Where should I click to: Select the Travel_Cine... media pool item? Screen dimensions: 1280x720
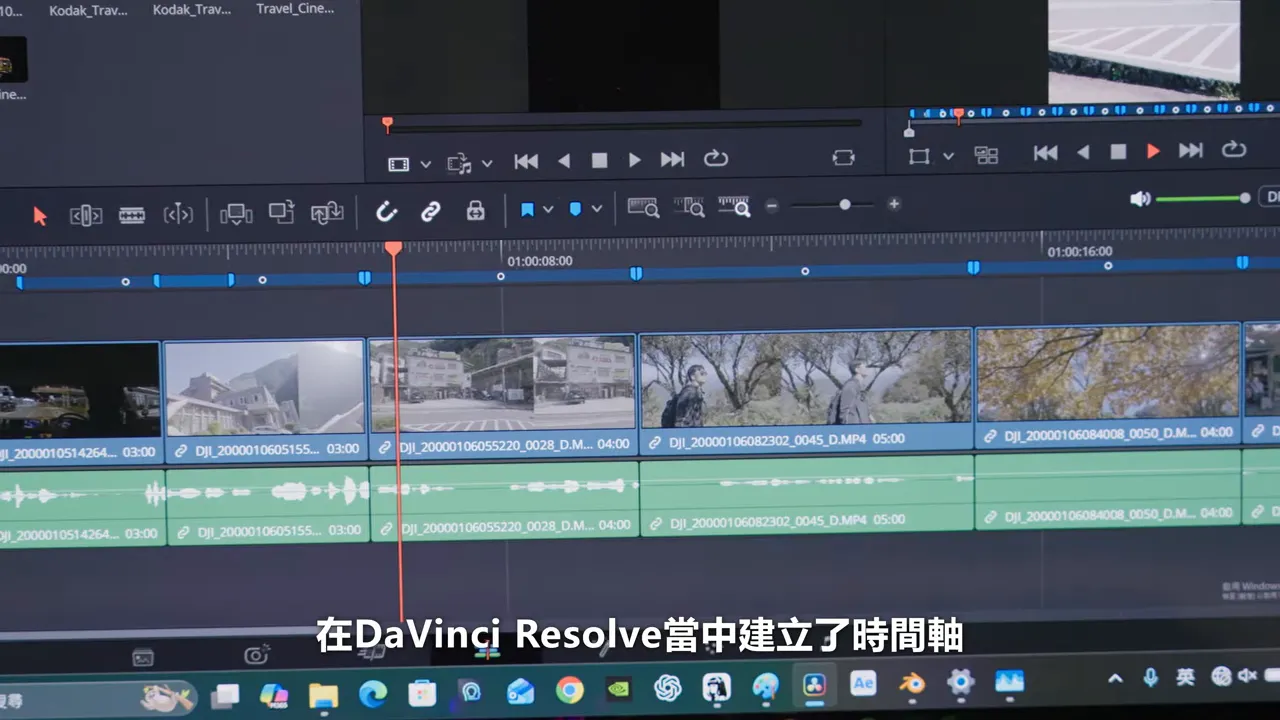click(295, 9)
